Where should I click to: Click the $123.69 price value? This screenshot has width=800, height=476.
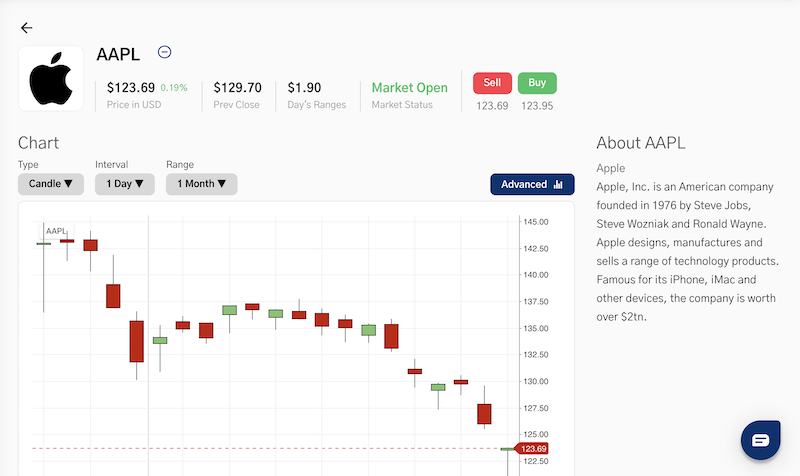(131, 88)
